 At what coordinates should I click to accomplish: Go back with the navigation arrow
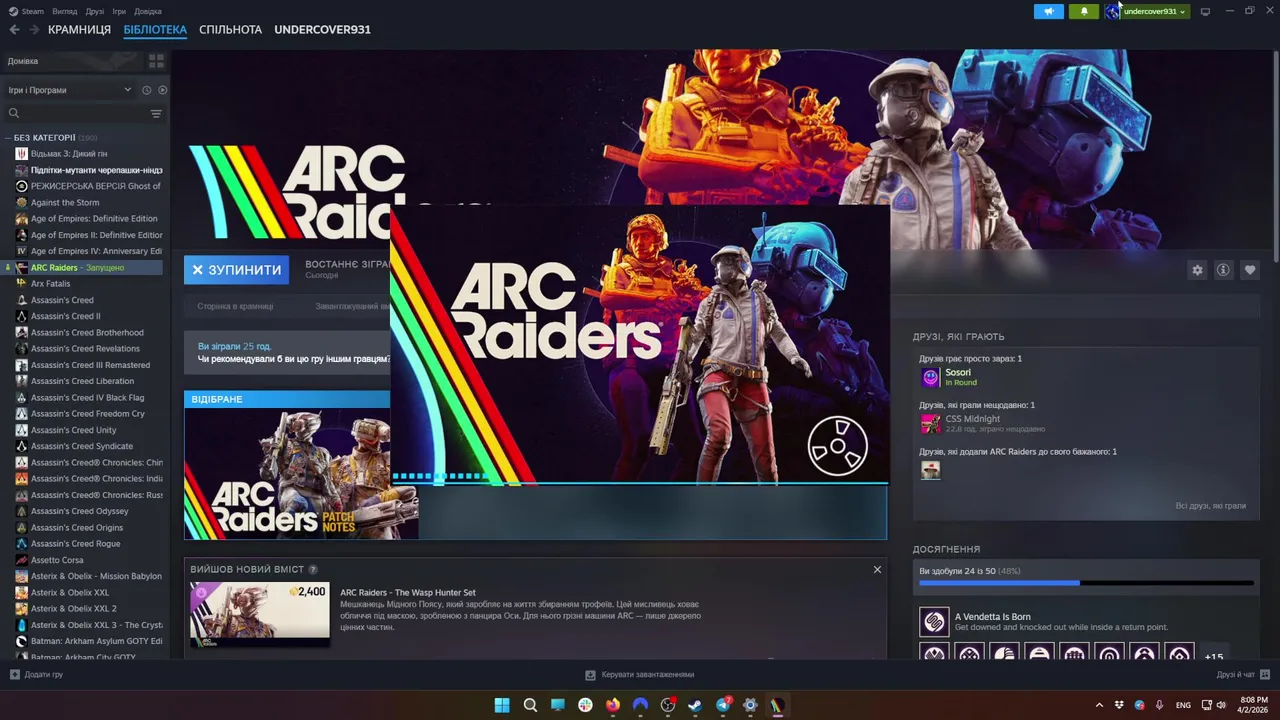click(x=14, y=30)
